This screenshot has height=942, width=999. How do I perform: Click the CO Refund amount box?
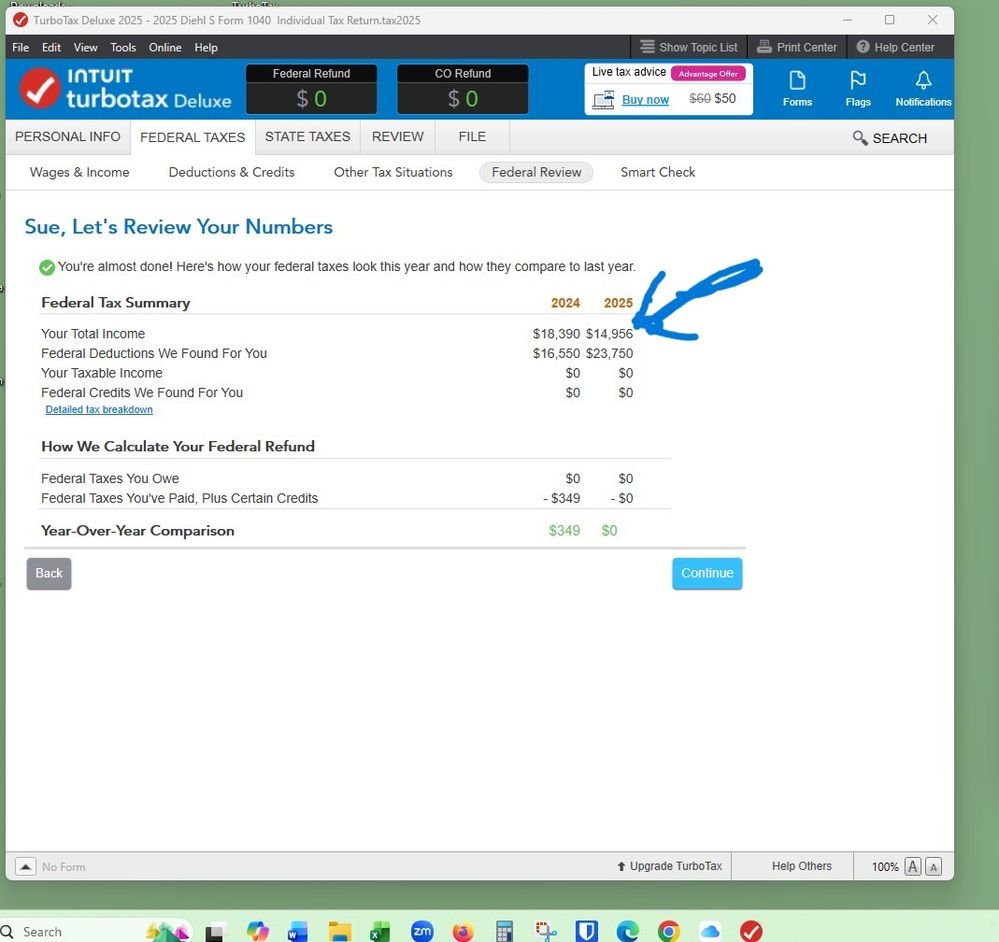click(463, 99)
